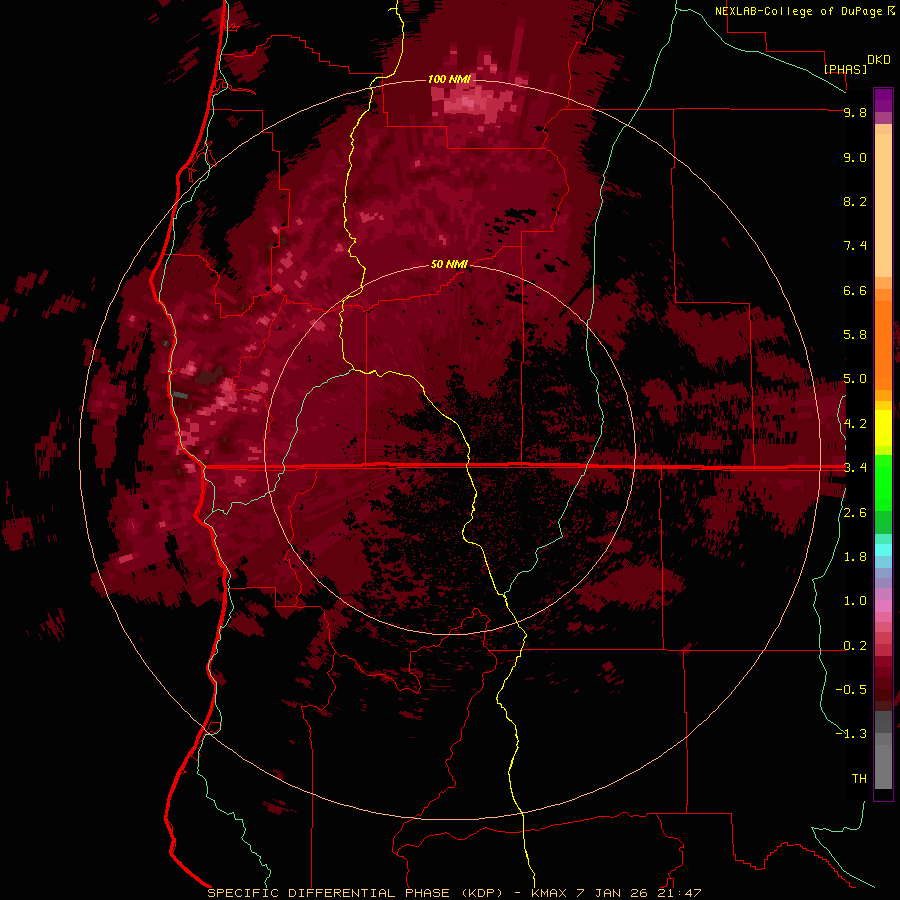This screenshot has height=900, width=900.
Task: Click the -0.5 scale value
Action: pyautogui.click(x=851, y=690)
